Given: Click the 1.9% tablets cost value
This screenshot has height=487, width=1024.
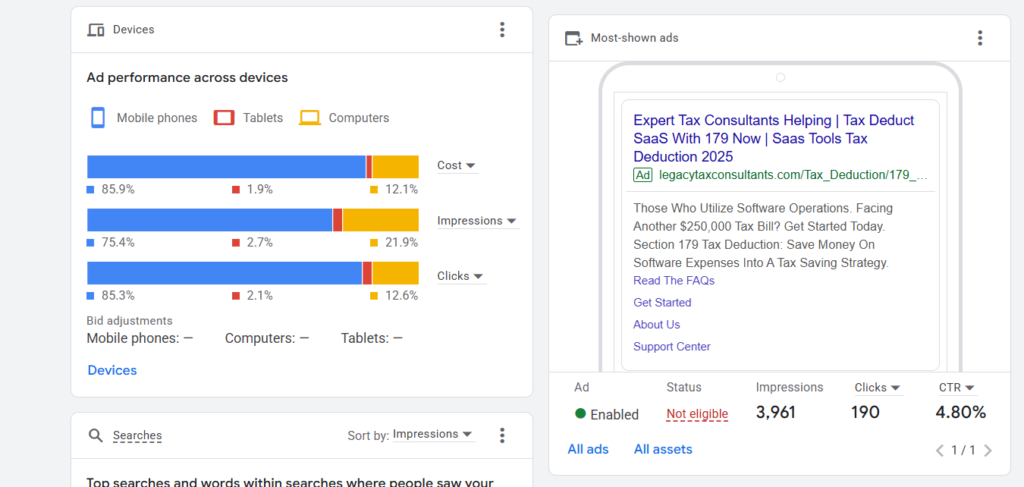Looking at the screenshot, I should pos(259,189).
